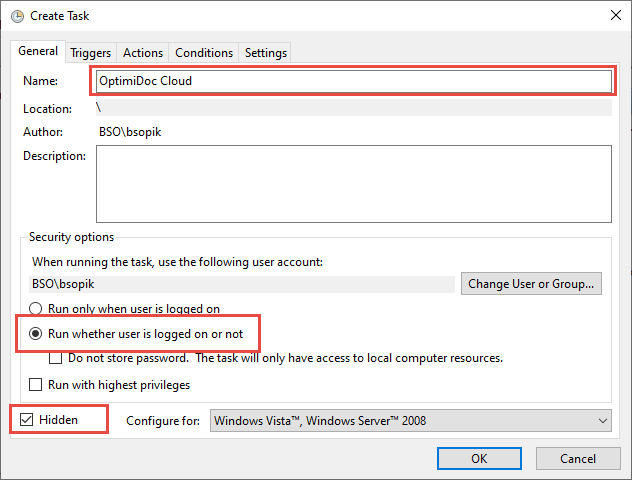Image resolution: width=632 pixels, height=480 pixels.
Task: Click the Location field showing a backslash
Action: [x=352, y=108]
